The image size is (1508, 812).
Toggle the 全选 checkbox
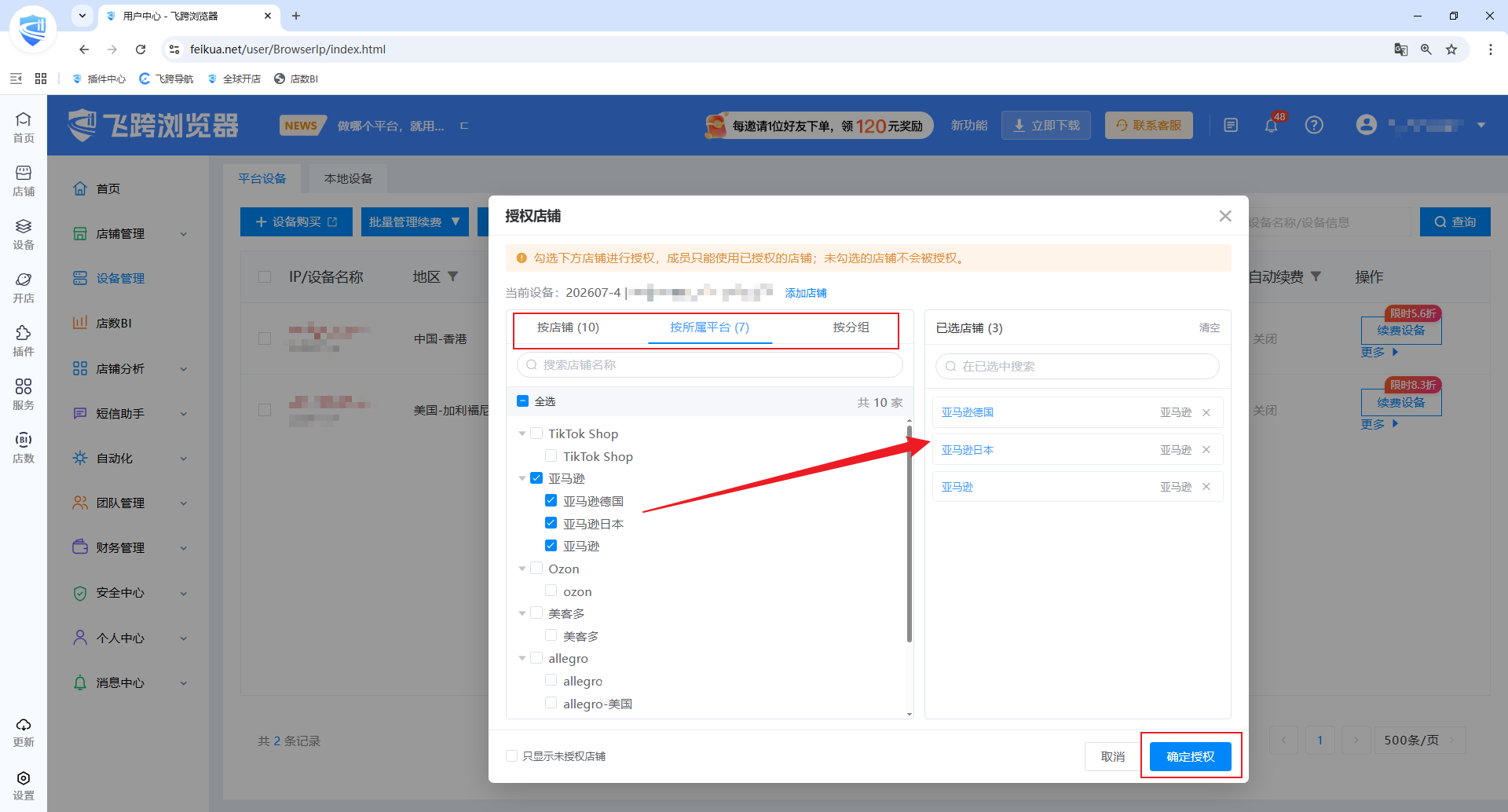click(523, 401)
